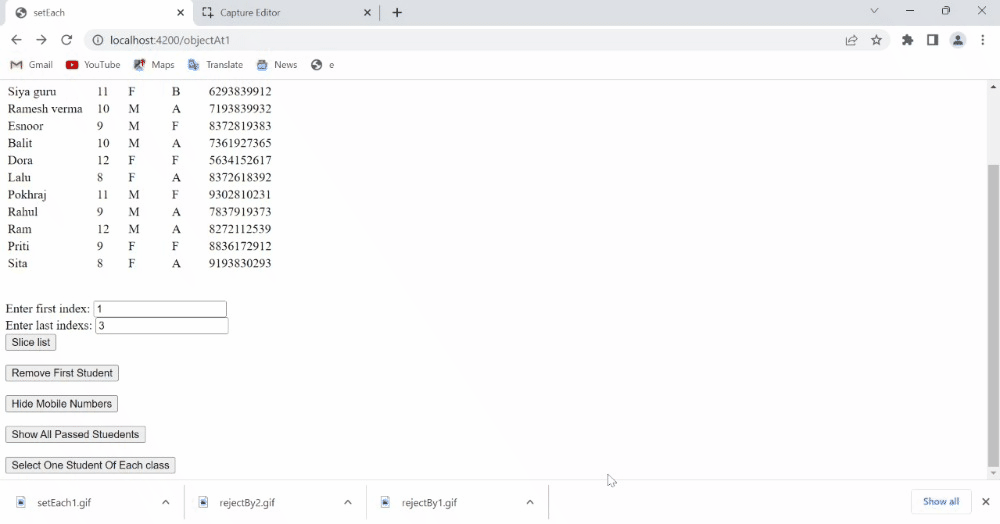Viewport: 1000px width, 524px height.
Task: Click the Hide Mobile Numbers button
Action: [x=62, y=404]
